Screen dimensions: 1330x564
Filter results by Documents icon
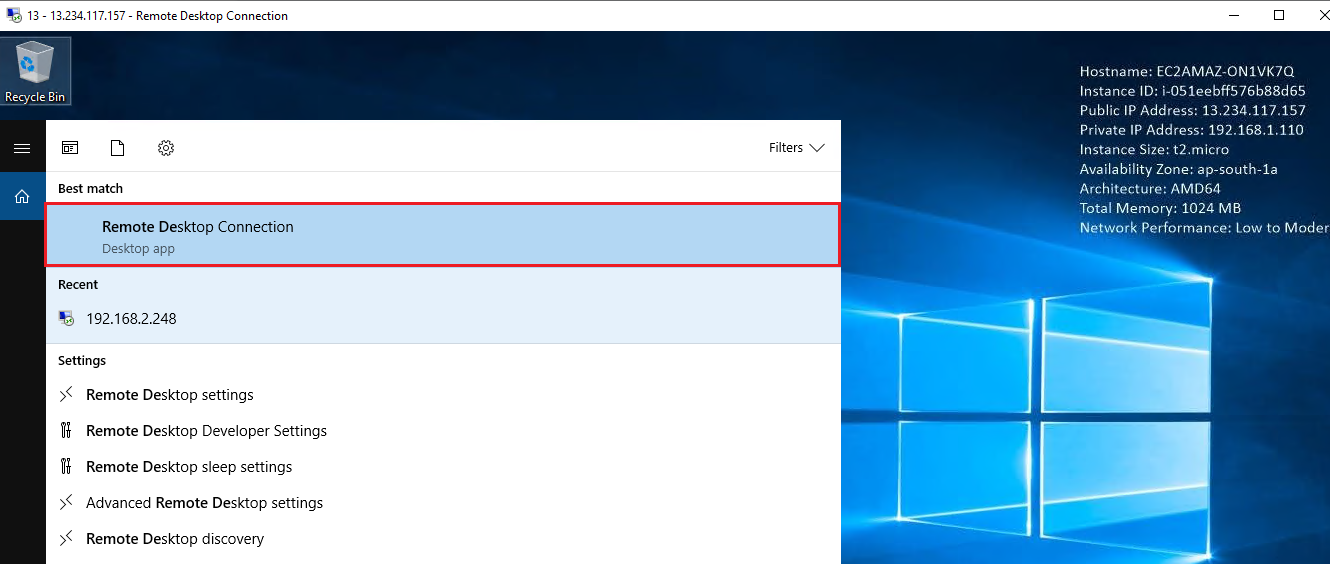(118, 148)
